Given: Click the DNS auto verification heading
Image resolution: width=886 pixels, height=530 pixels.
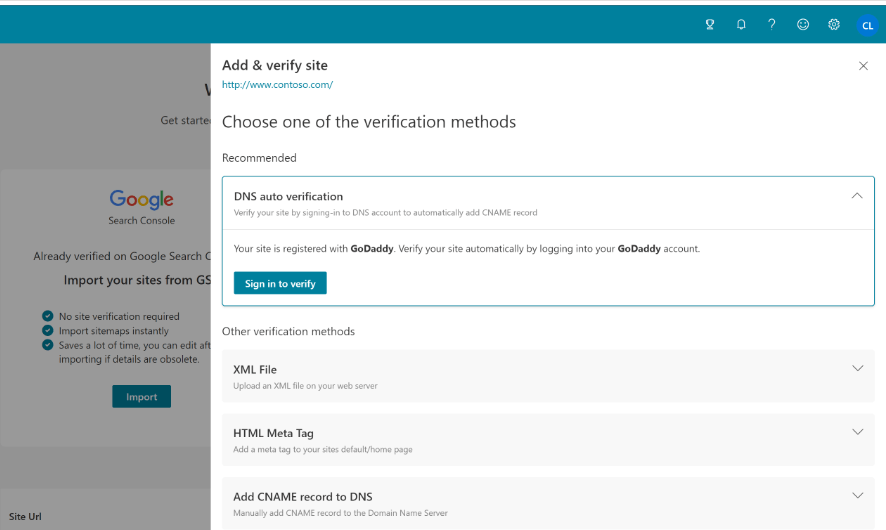Looking at the screenshot, I should tap(288, 197).
